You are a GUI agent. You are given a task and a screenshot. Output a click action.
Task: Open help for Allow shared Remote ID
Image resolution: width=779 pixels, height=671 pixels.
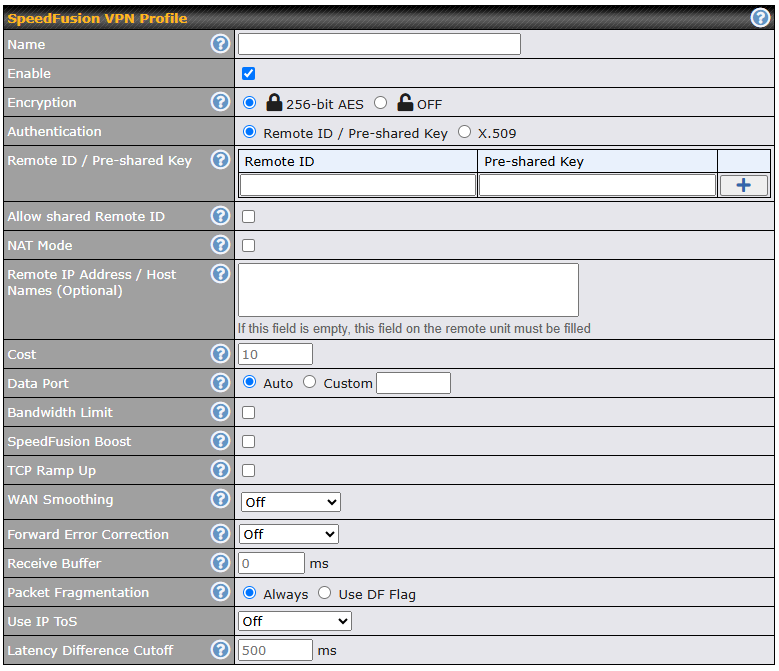pos(220,216)
